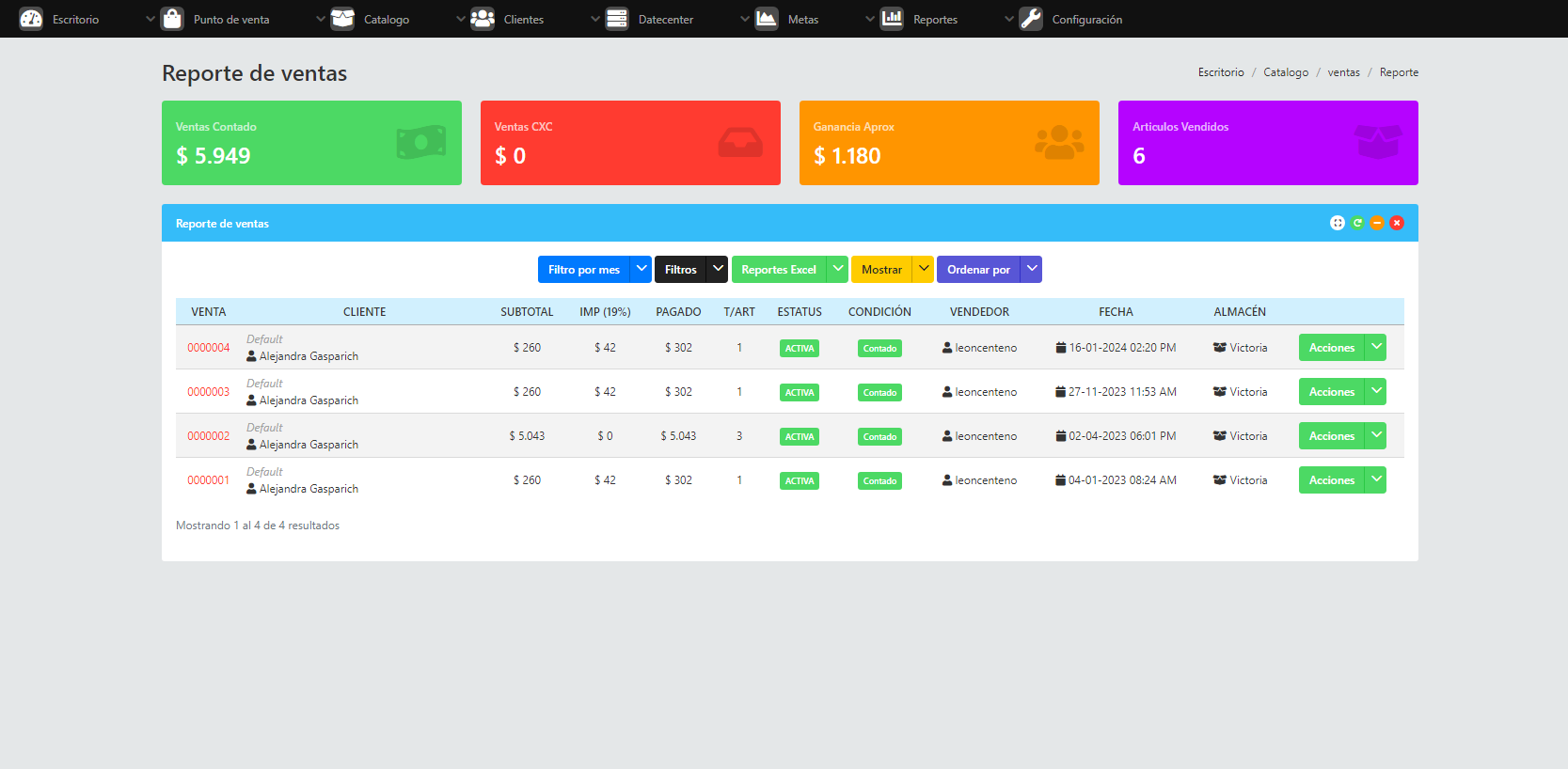1568x769 pixels.
Task: Click date 27-11-2023 11:53 AM
Action: click(1122, 392)
